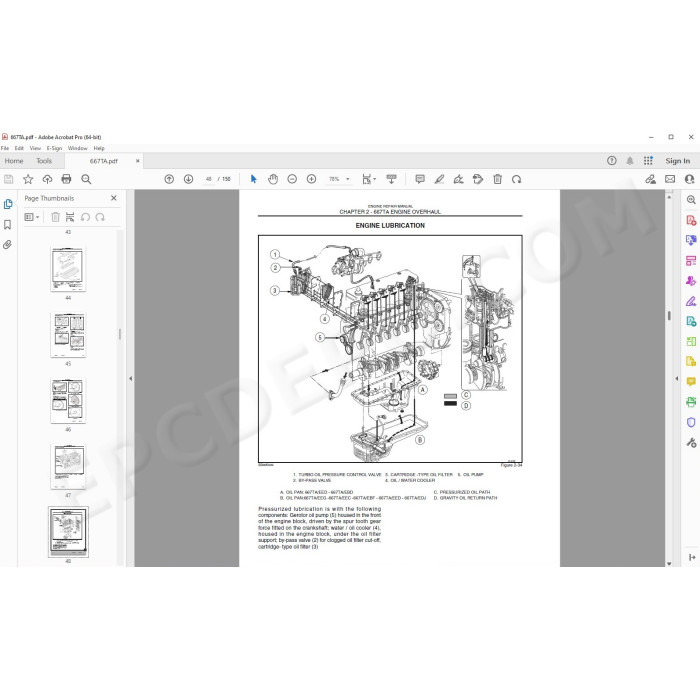Print the document
The height and width of the screenshot is (700, 700).
point(67,179)
